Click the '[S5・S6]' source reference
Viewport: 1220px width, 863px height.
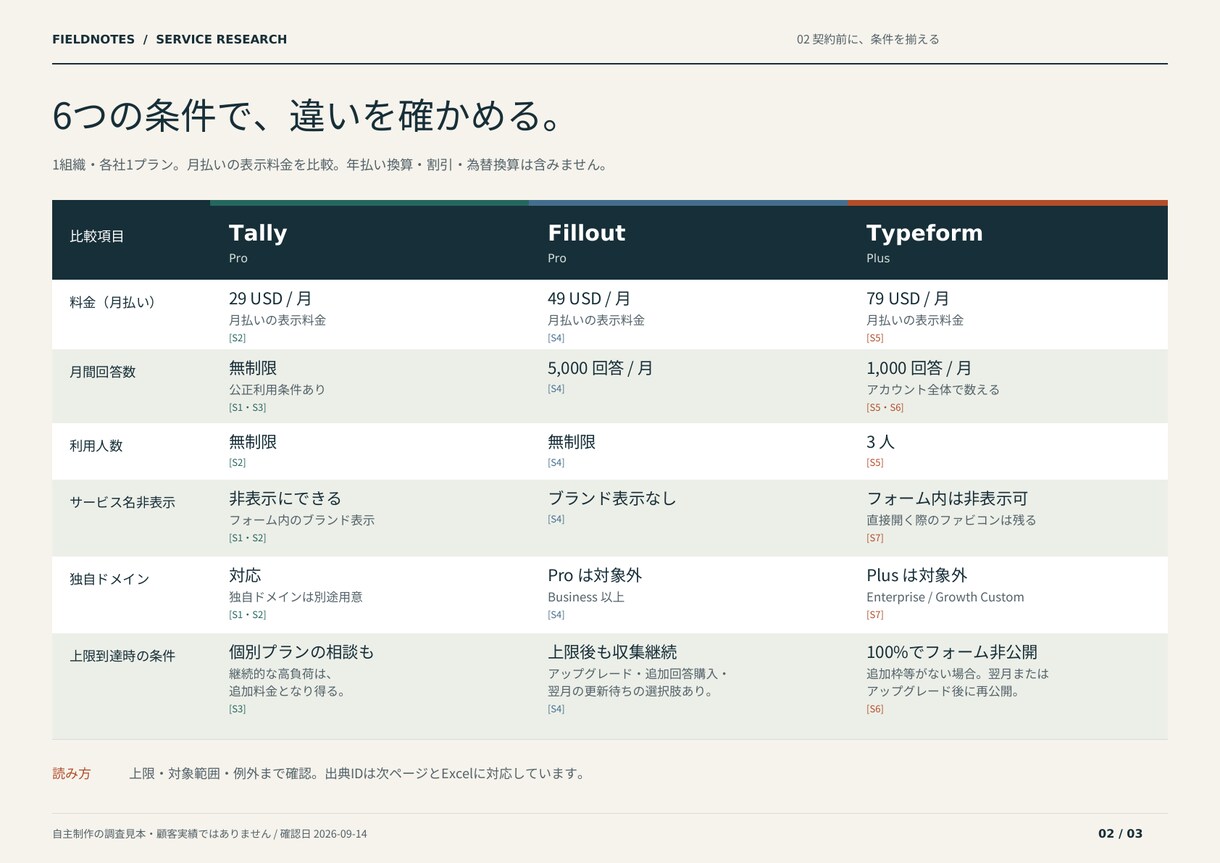[x=885, y=407]
